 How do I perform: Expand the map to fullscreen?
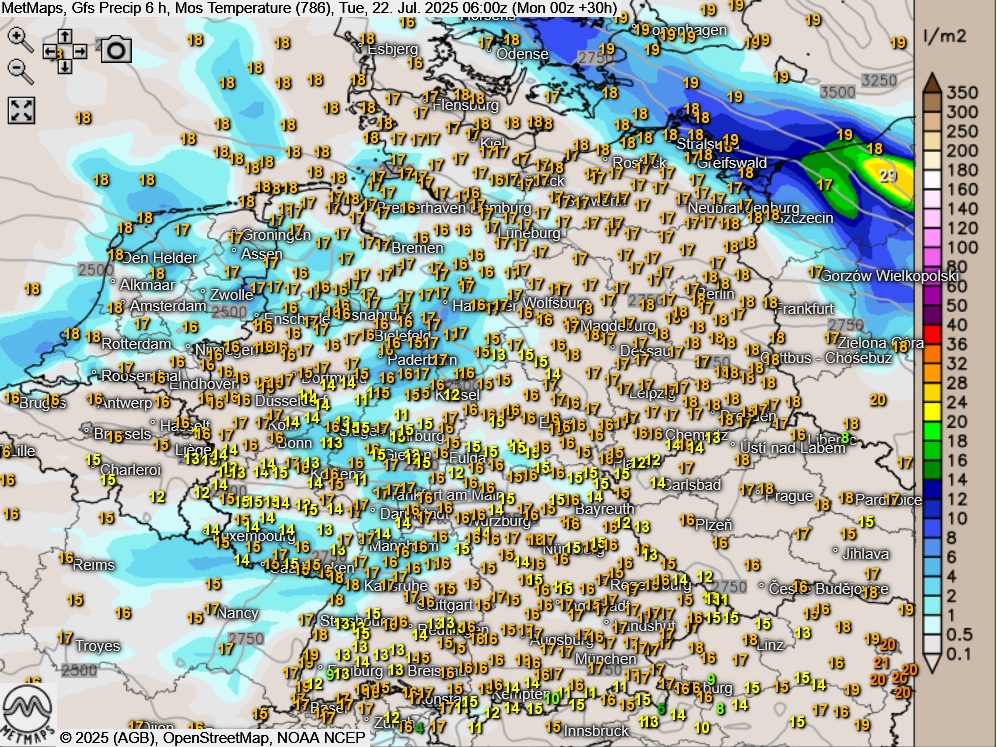point(22,110)
